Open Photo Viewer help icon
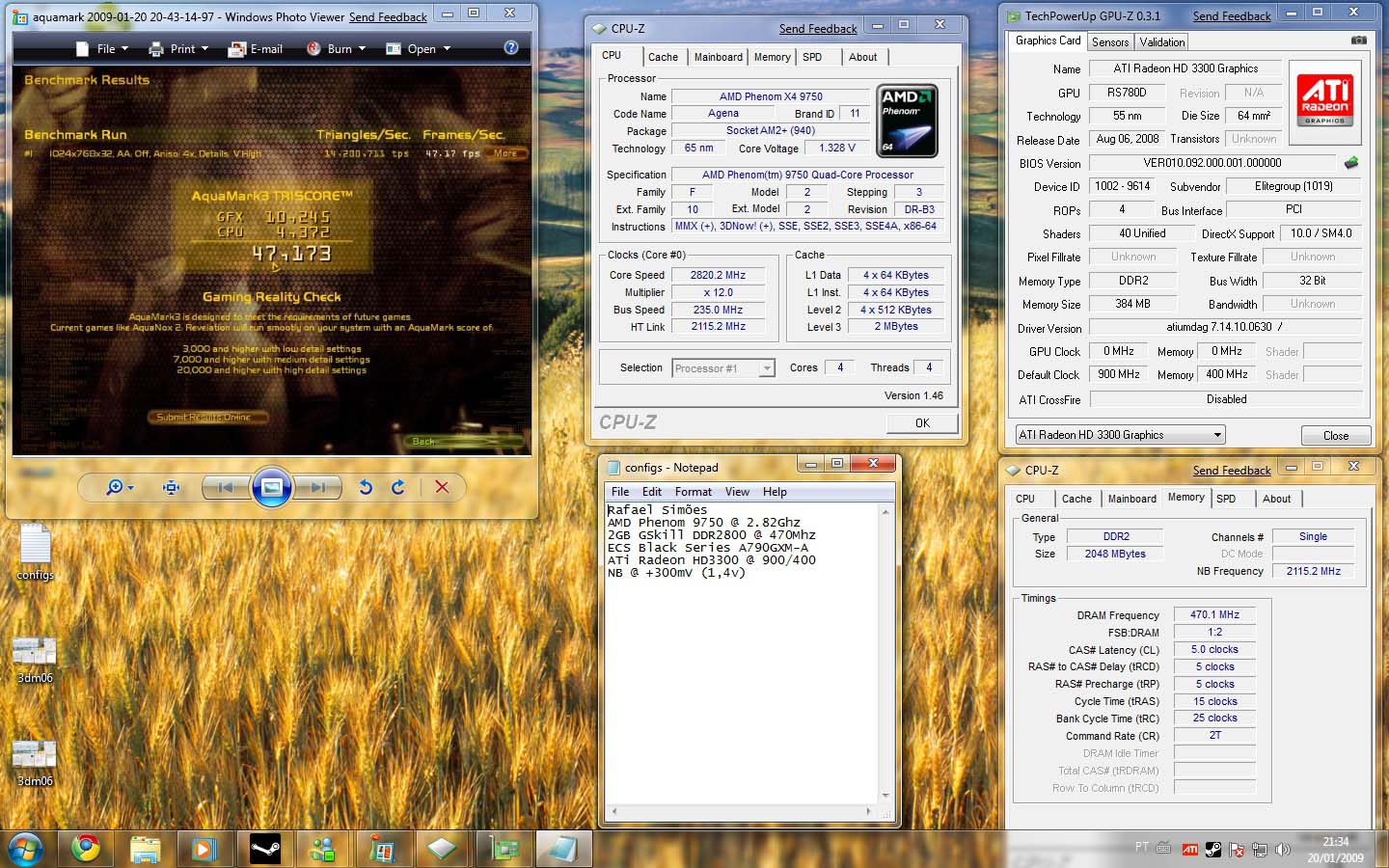The width and height of the screenshot is (1389, 868). click(511, 47)
